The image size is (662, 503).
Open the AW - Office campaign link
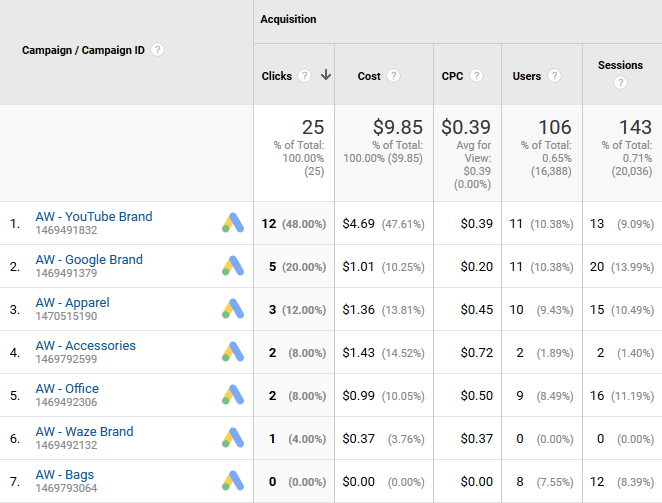(67, 389)
